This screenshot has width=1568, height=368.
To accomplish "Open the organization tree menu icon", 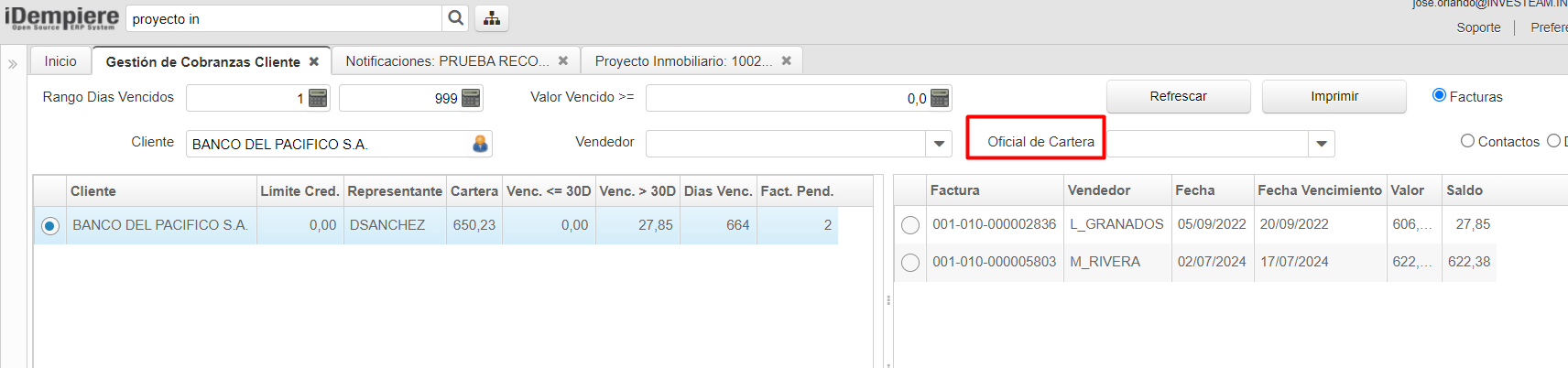I will point(492,18).
